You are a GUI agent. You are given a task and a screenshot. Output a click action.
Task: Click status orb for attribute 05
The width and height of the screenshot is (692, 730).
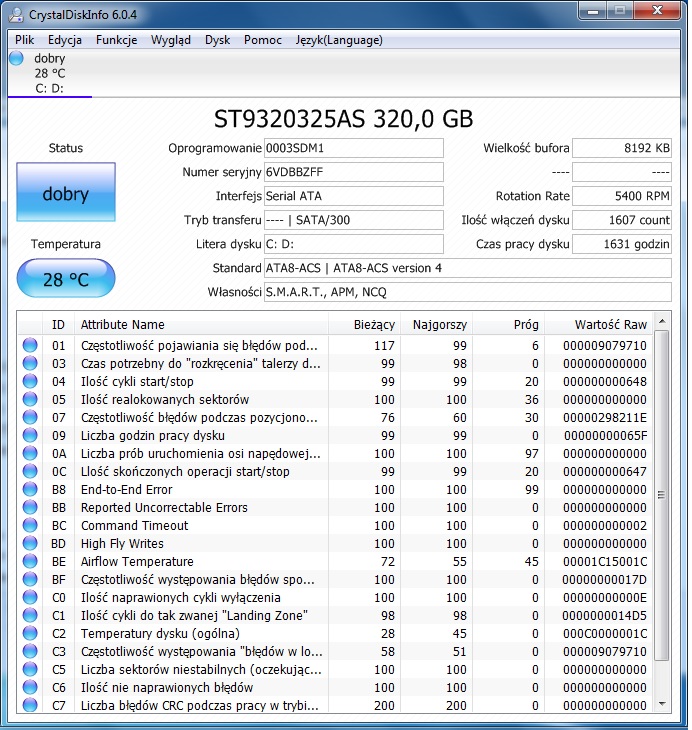pos(30,399)
